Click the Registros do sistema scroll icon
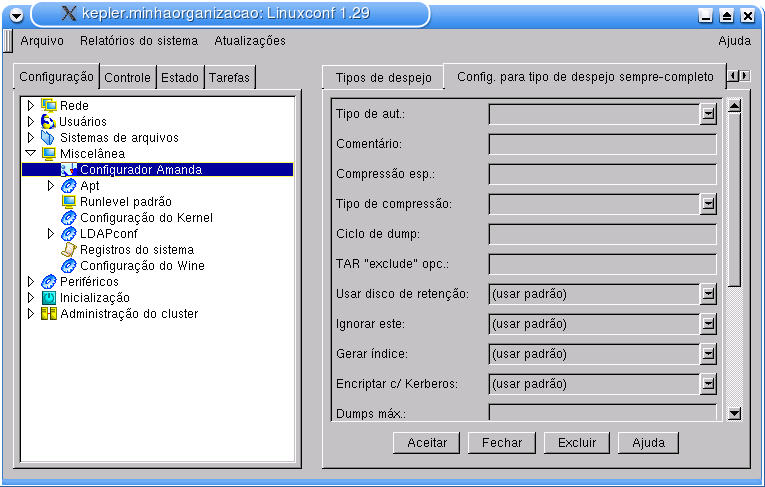The height and width of the screenshot is (487, 765). click(69, 250)
